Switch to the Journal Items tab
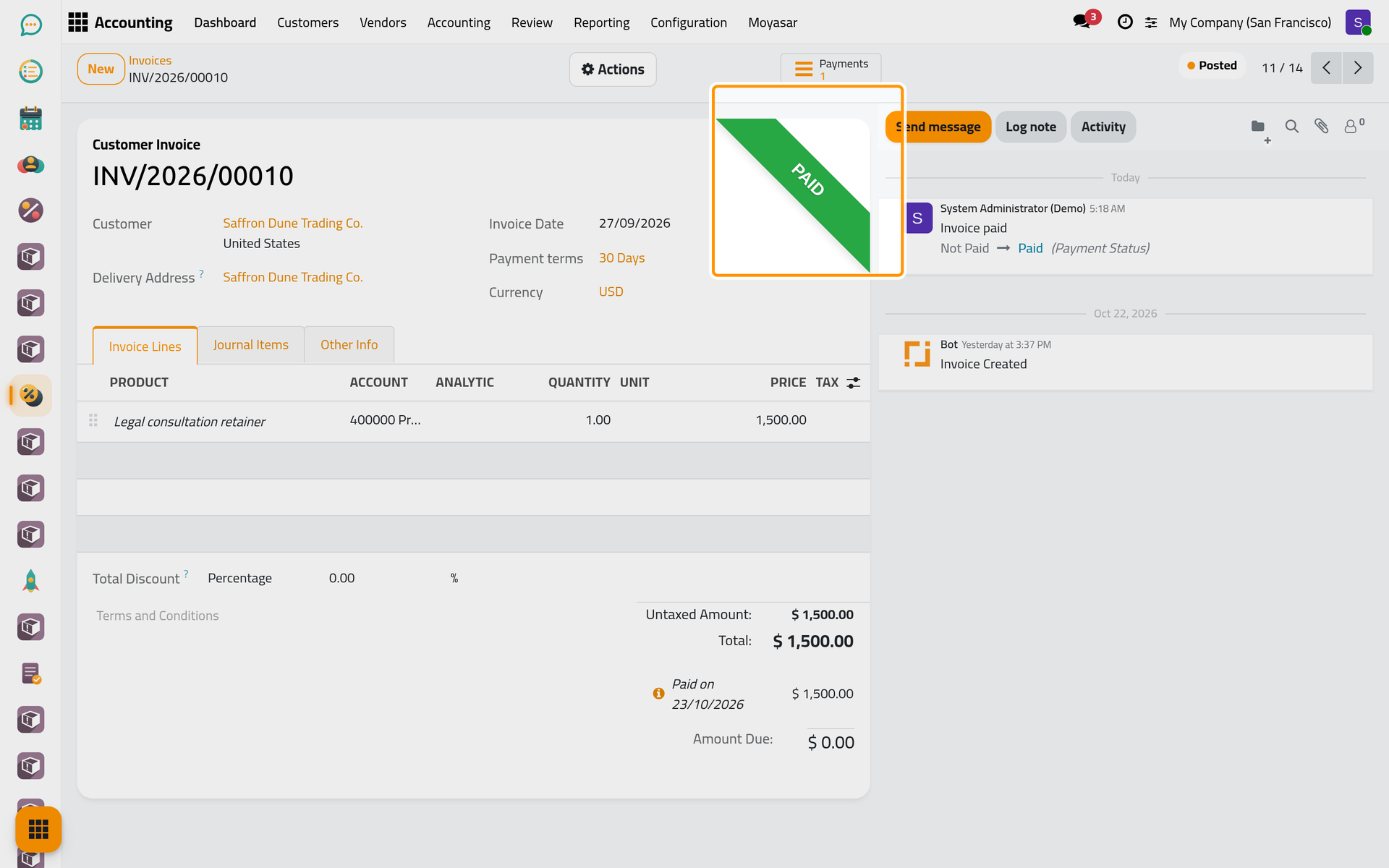1389x868 pixels. coord(250,345)
